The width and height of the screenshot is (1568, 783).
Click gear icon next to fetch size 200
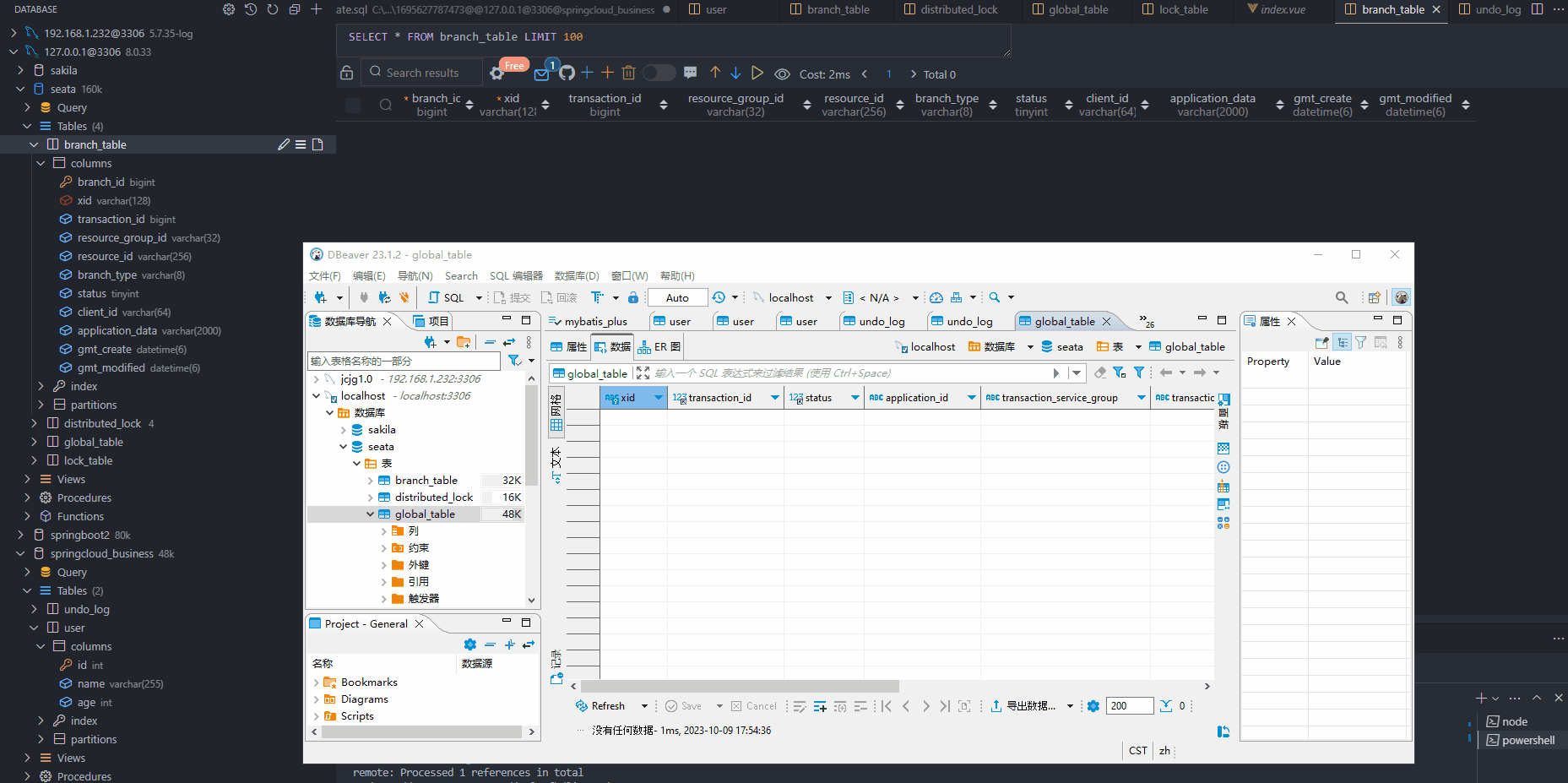pyautogui.click(x=1093, y=706)
